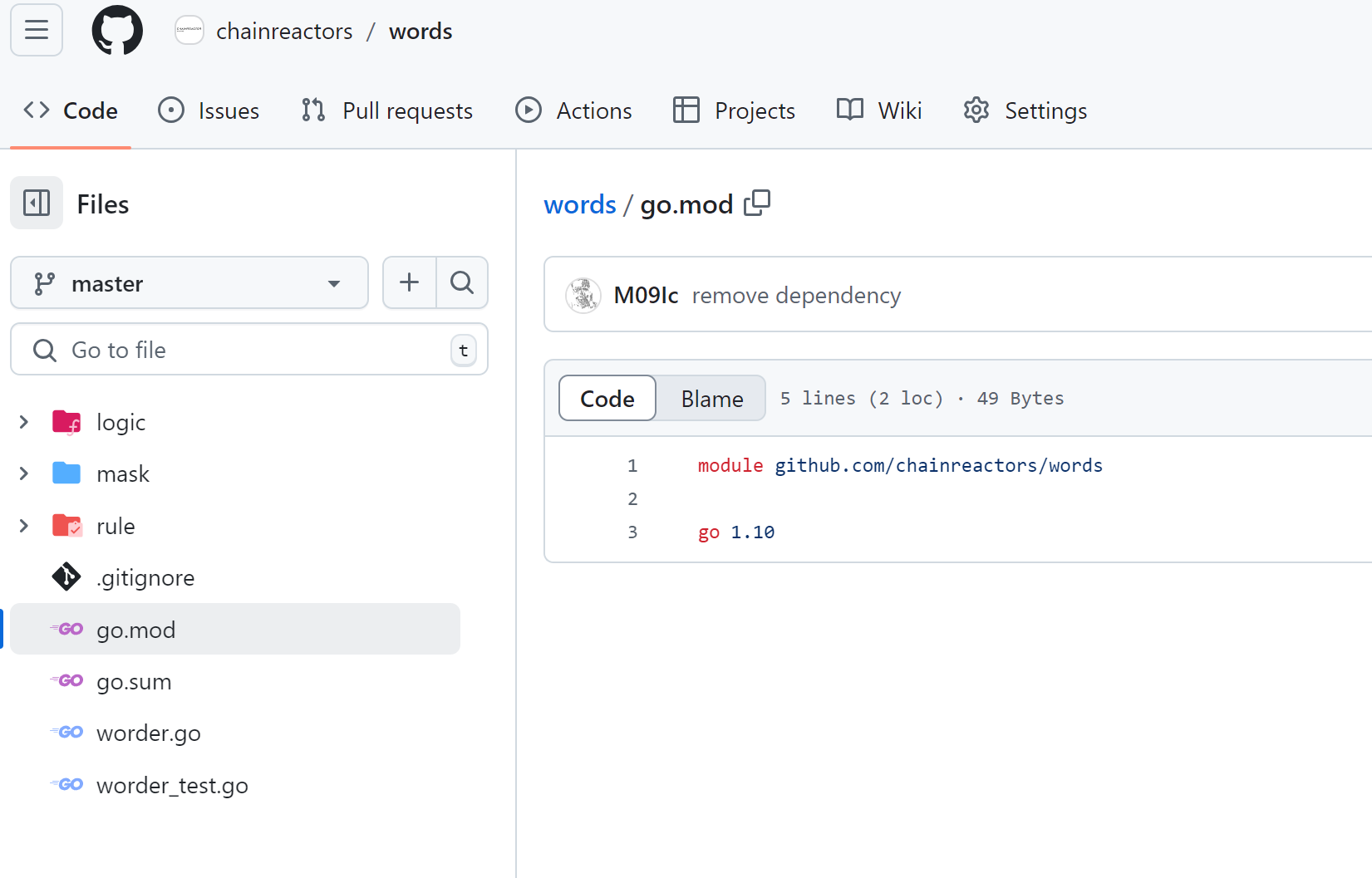Expand the rule folder
1372x878 pixels.
click(24, 526)
